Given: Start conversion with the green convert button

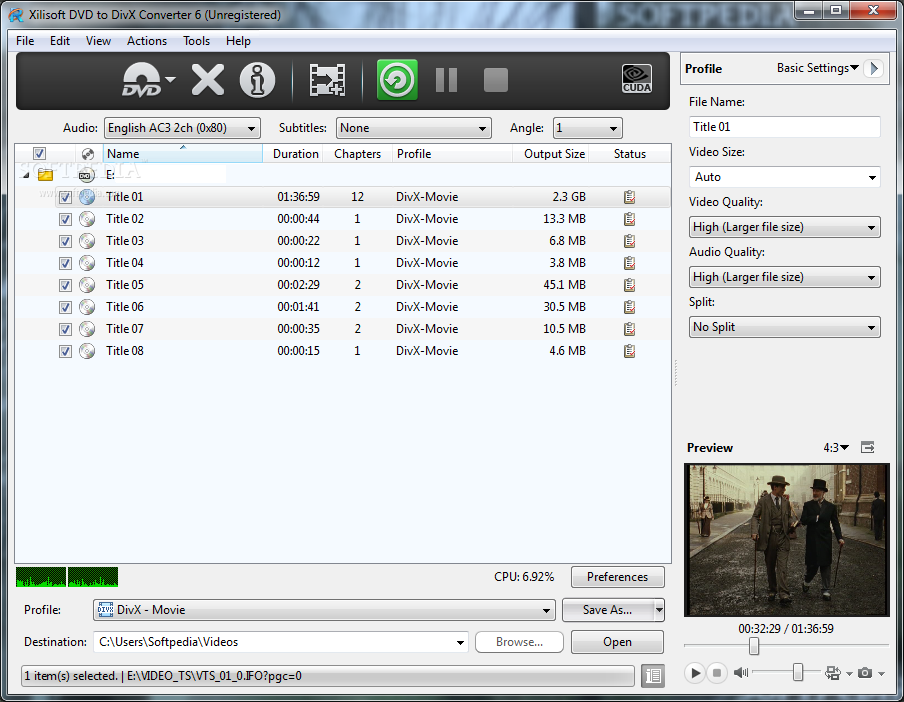Looking at the screenshot, I should point(397,80).
